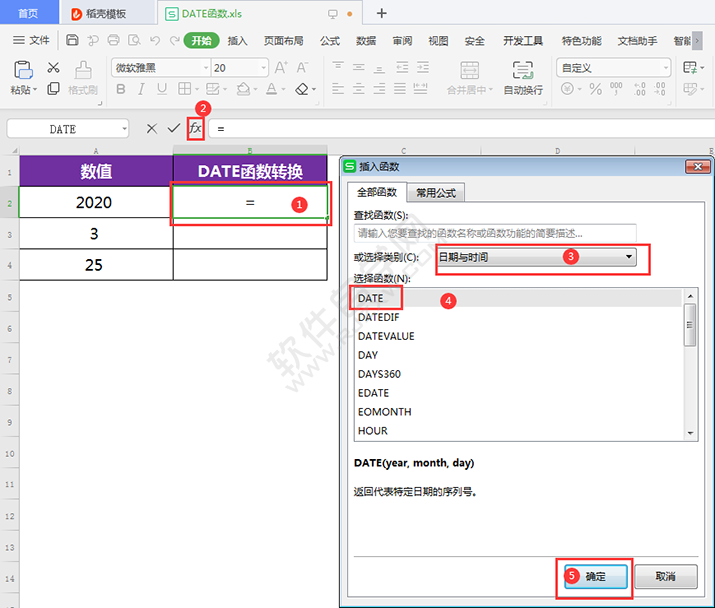715x608 pixels.
Task: Switch to the 页面布局 ribbon tab
Action: (283, 41)
